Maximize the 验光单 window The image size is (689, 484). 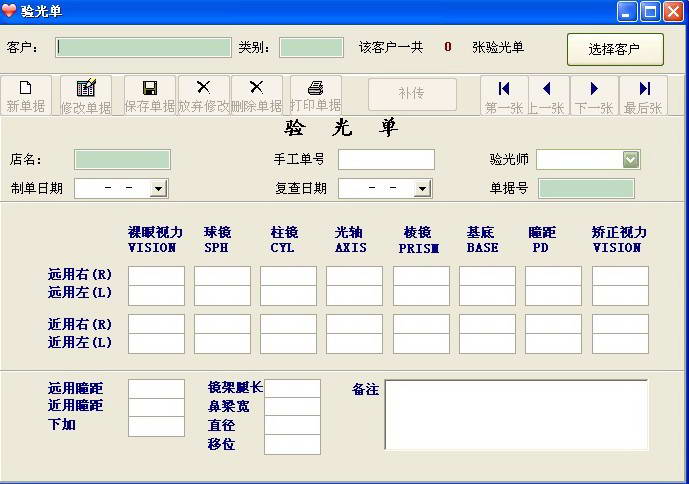click(x=650, y=11)
